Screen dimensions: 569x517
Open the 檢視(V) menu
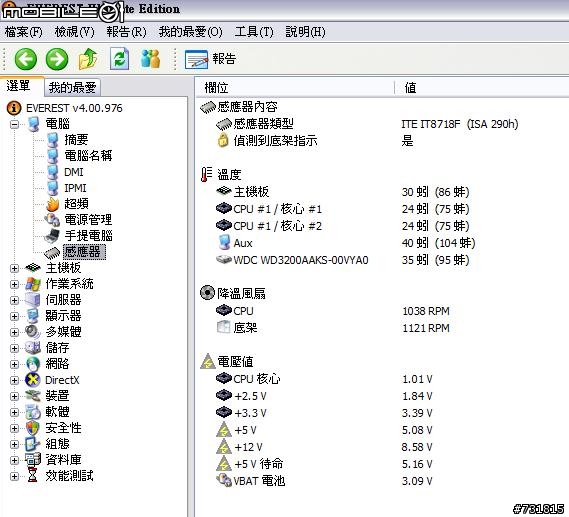coord(74,32)
